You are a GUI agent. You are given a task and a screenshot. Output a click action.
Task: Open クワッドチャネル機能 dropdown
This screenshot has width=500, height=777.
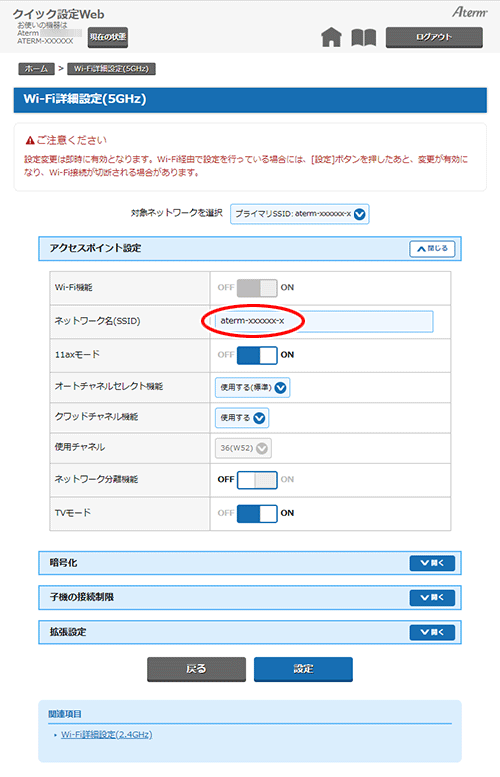[x=242, y=418]
